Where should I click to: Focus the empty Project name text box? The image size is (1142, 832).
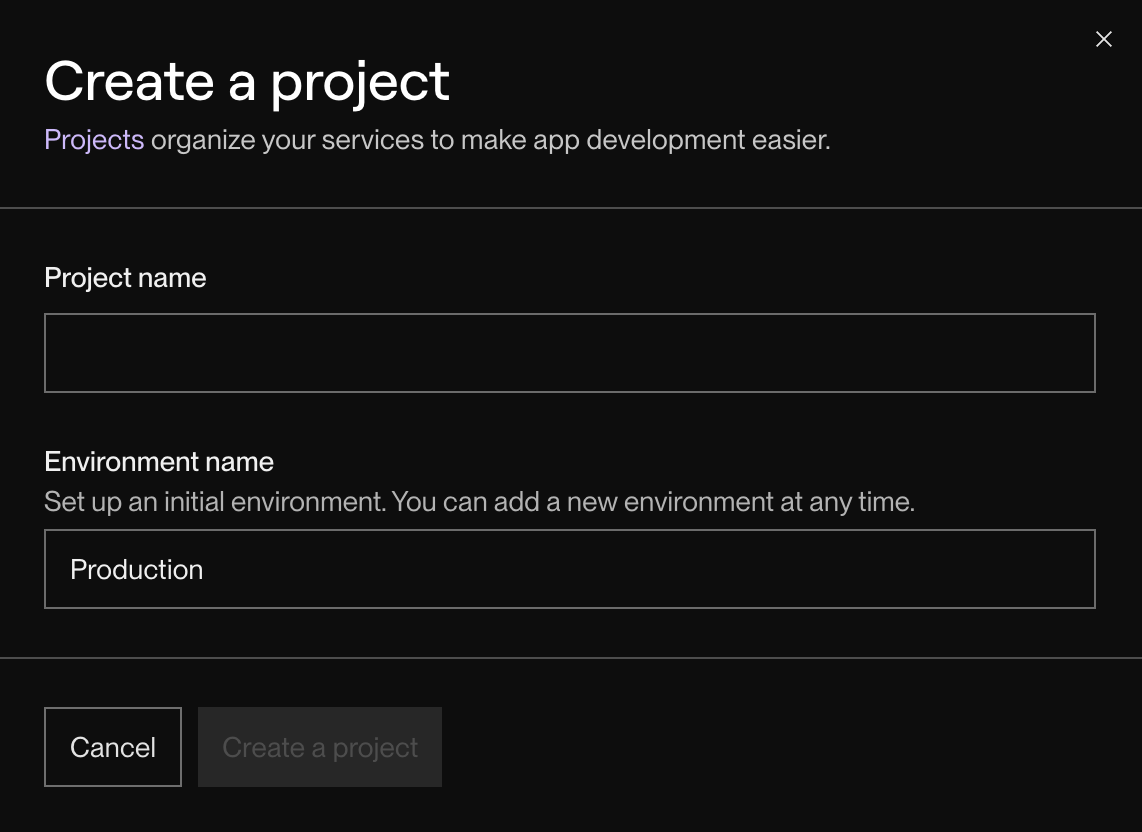click(x=569, y=352)
